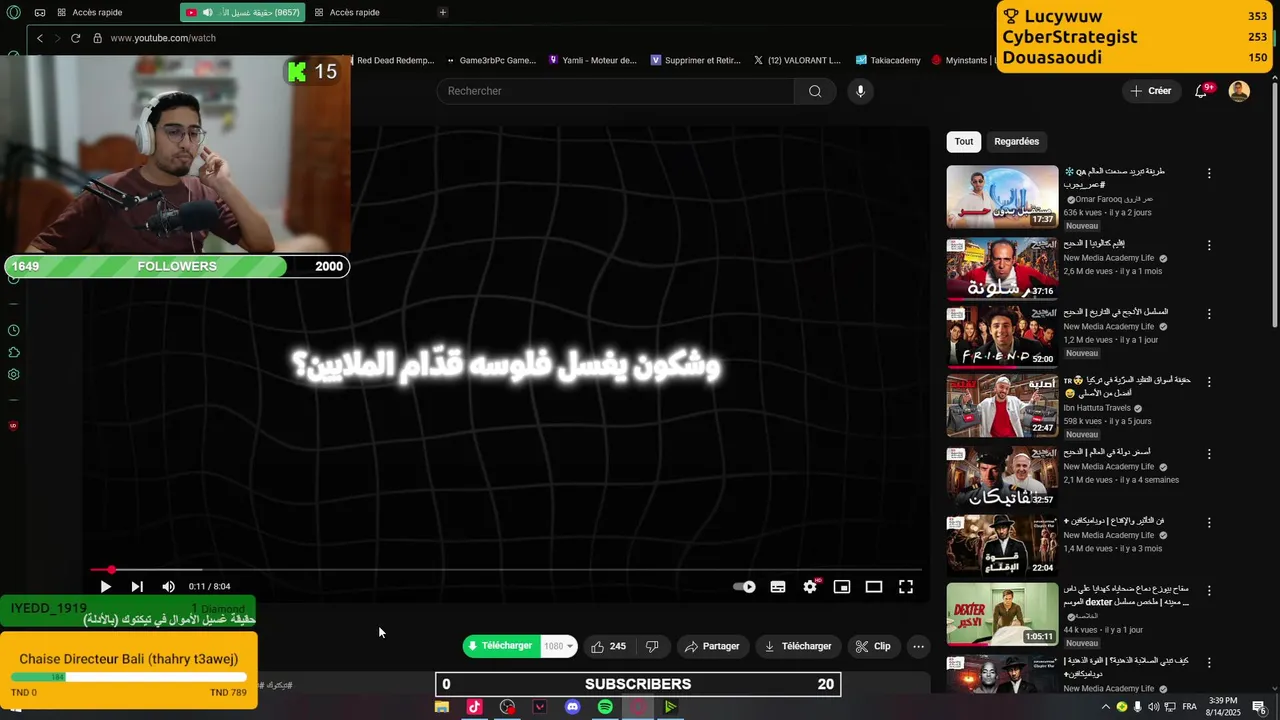Open the 1:05:11 Dexter video thumbnail

point(1002,614)
